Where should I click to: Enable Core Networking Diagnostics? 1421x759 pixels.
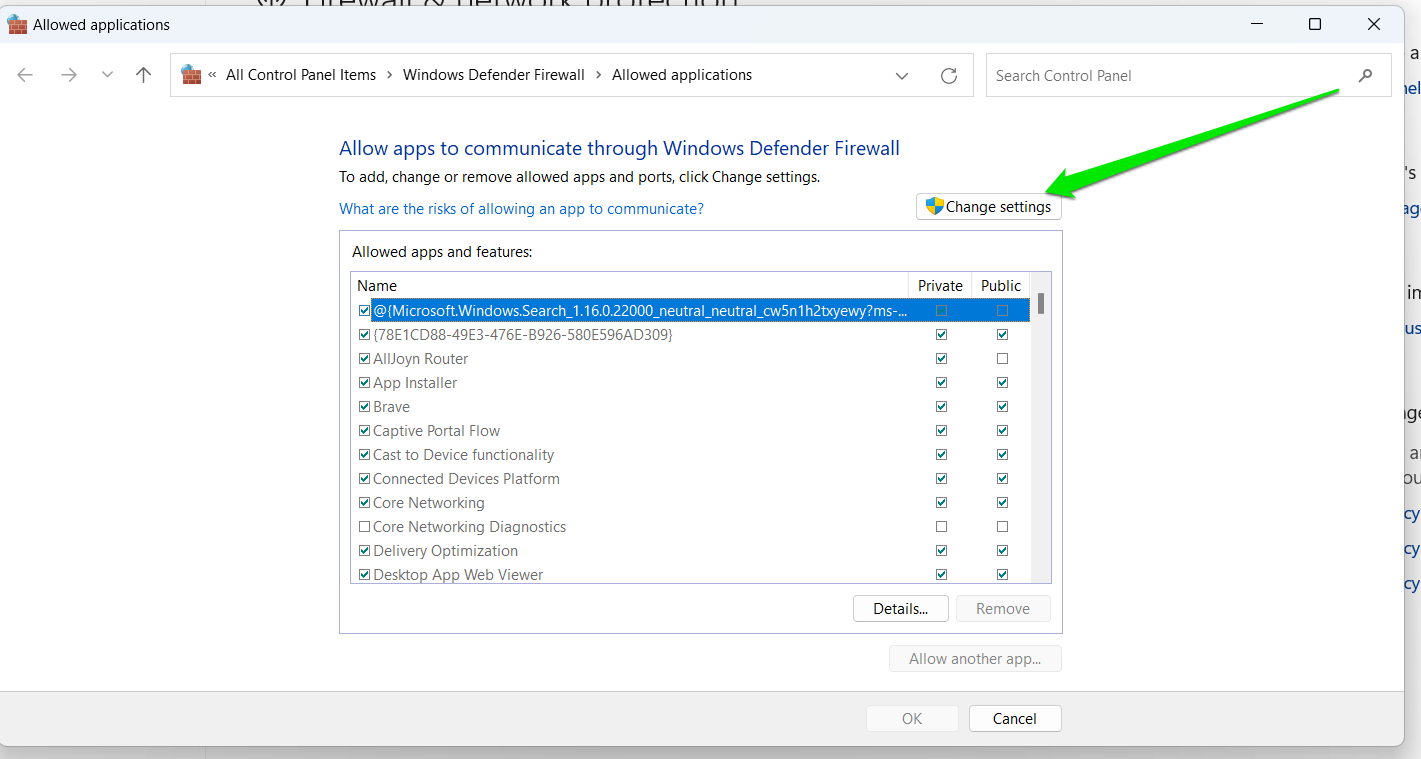tap(364, 526)
